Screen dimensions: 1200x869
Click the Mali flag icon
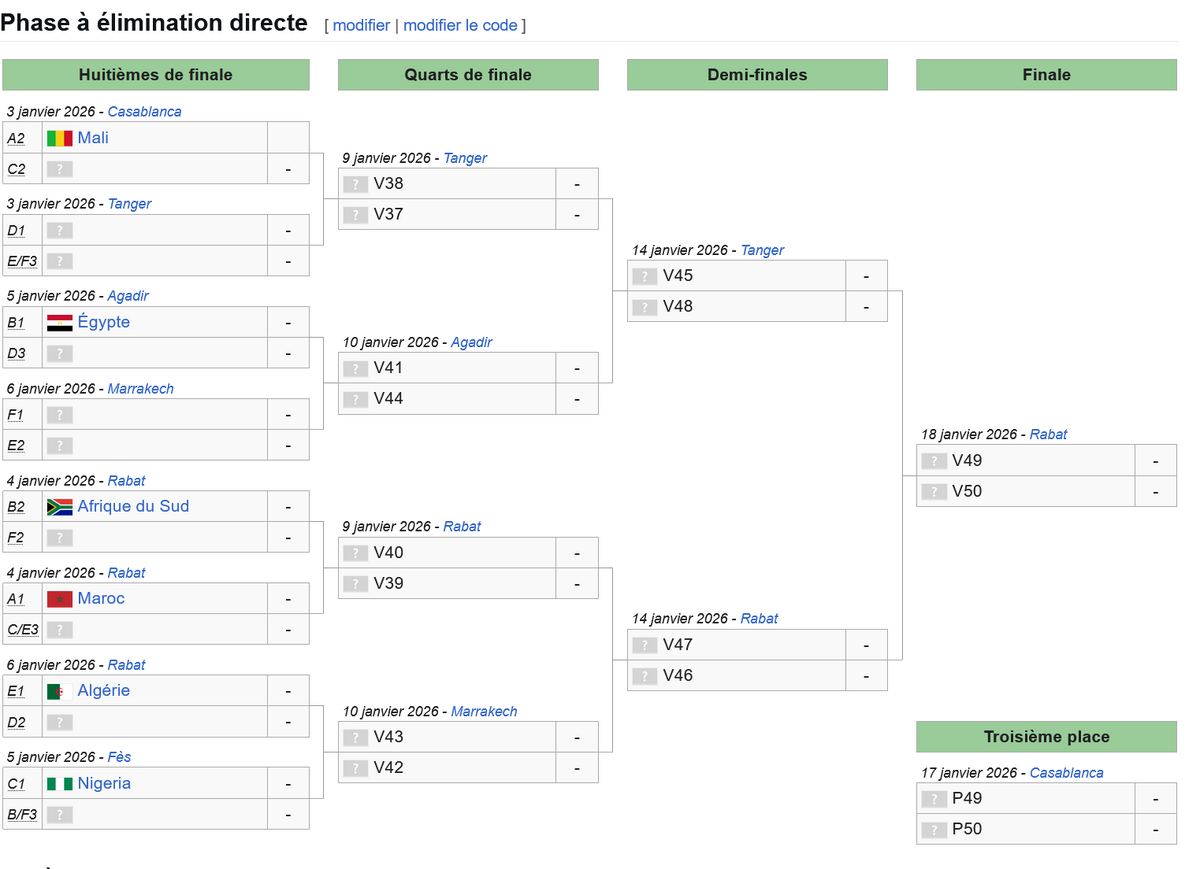pos(60,138)
